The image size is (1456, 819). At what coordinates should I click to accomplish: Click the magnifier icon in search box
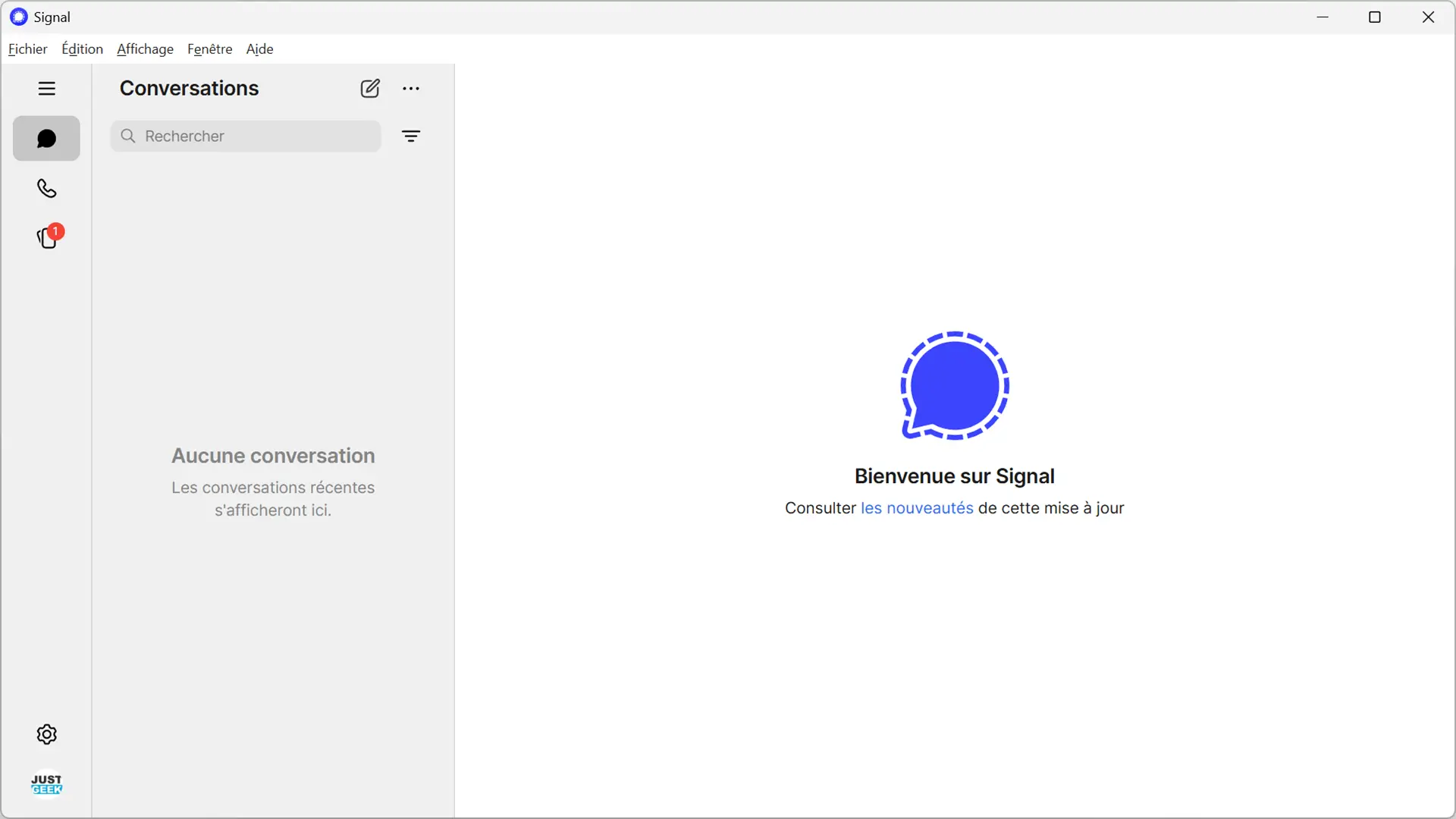click(128, 136)
